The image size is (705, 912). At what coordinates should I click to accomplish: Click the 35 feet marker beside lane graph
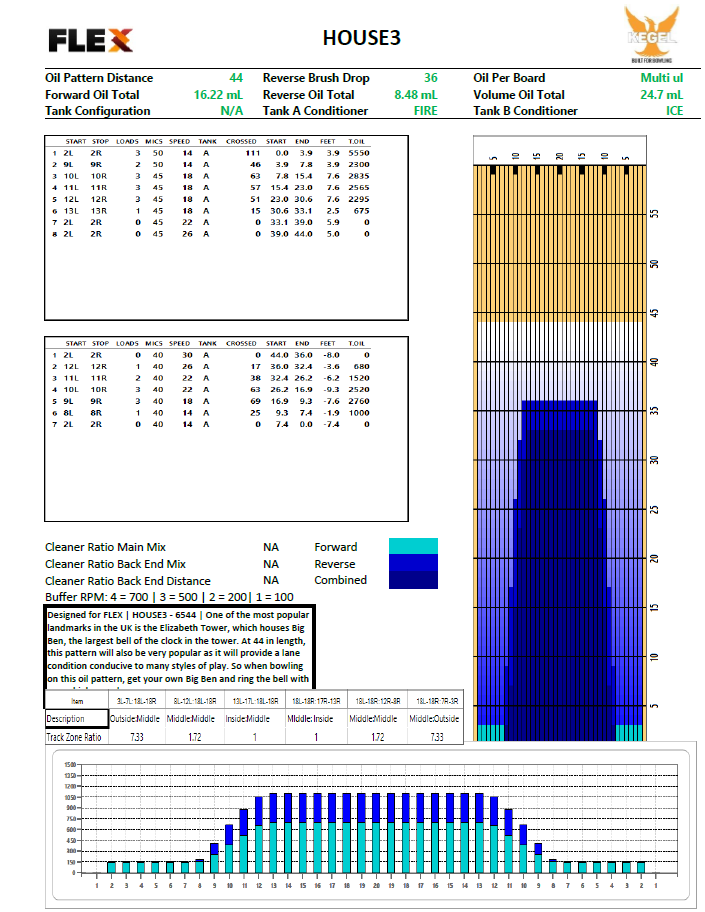pos(654,411)
